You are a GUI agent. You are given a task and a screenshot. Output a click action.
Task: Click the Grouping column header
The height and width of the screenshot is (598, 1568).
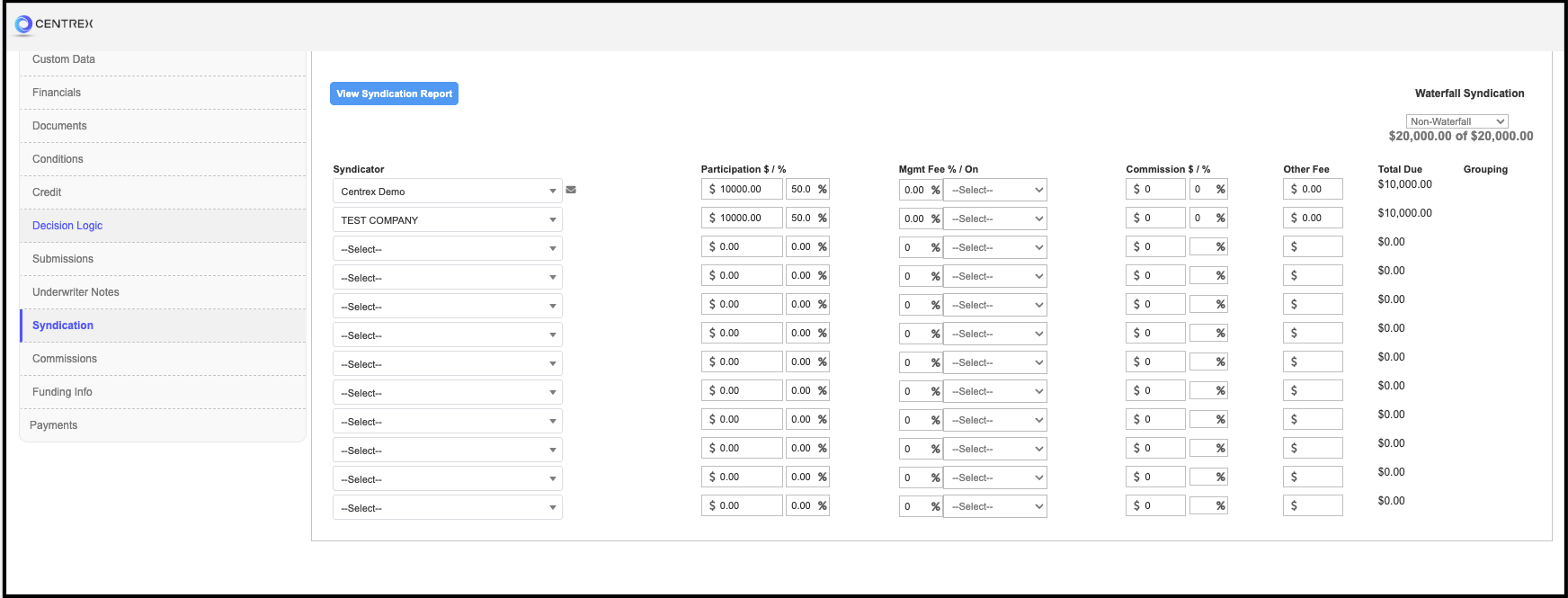1485,169
